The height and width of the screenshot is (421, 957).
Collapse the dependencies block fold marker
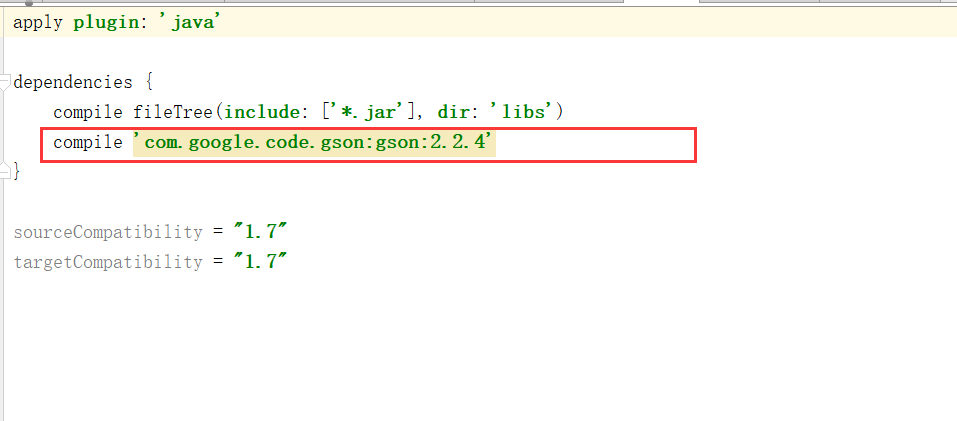pyautogui.click(x=5, y=81)
